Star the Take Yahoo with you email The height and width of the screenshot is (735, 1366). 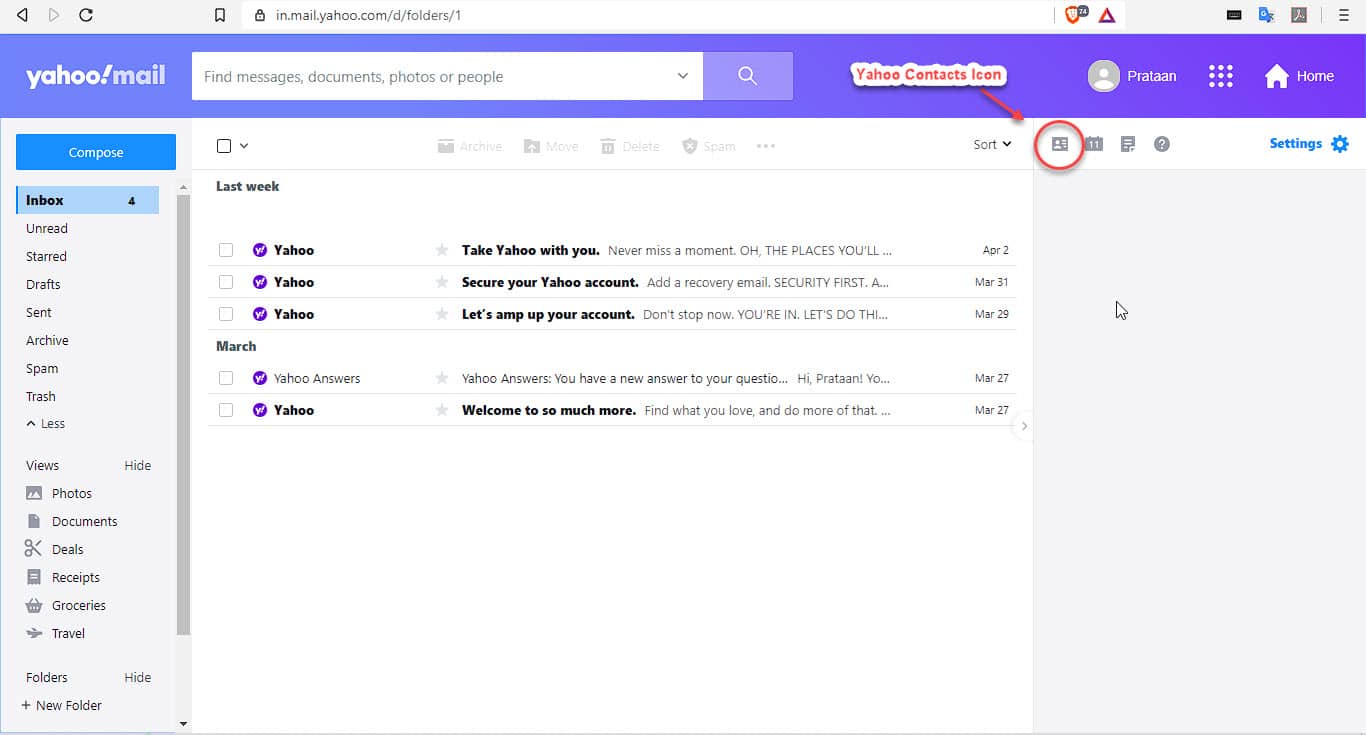coord(442,250)
